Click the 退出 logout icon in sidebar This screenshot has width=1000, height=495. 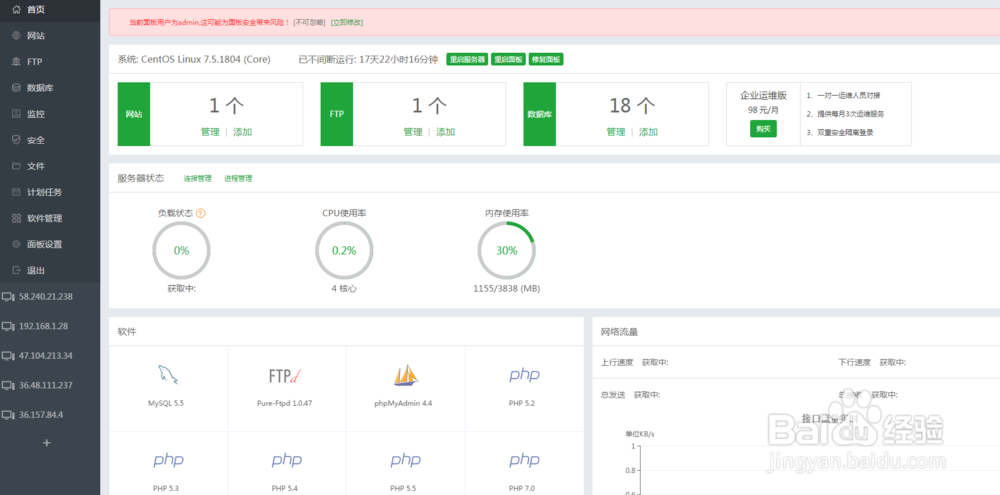(x=17, y=270)
